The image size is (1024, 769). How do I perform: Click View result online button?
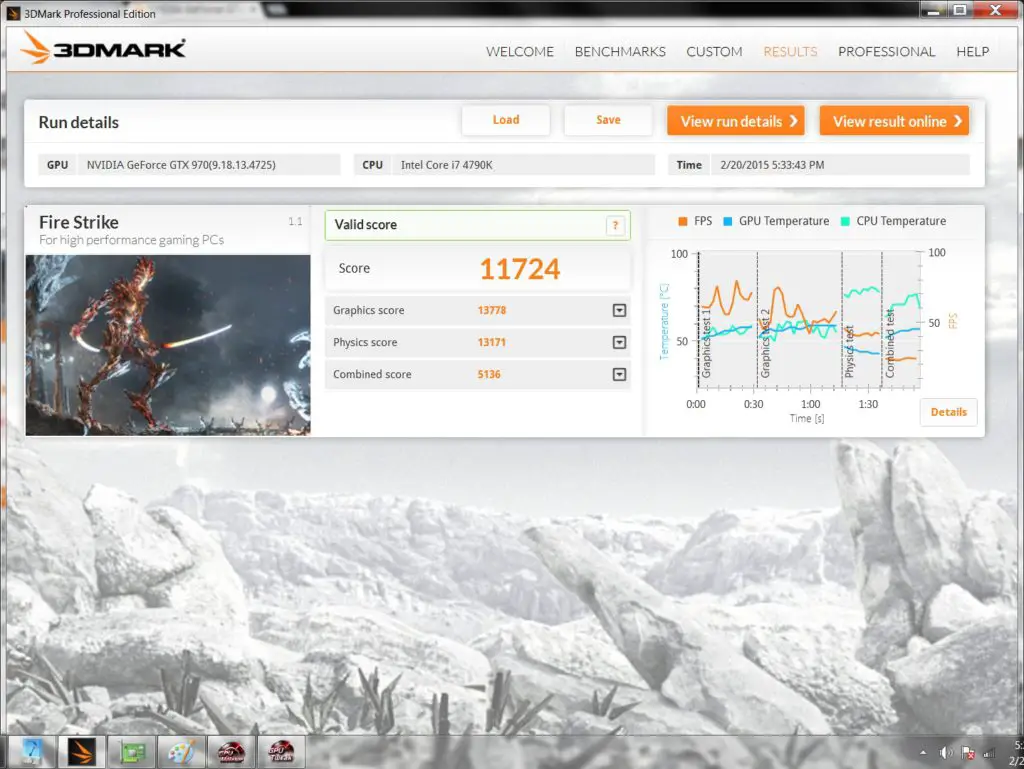point(894,121)
